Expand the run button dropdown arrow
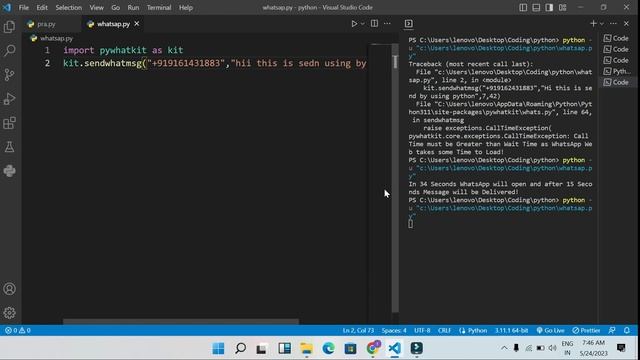Viewport: 640px width, 360px height. 362,24
